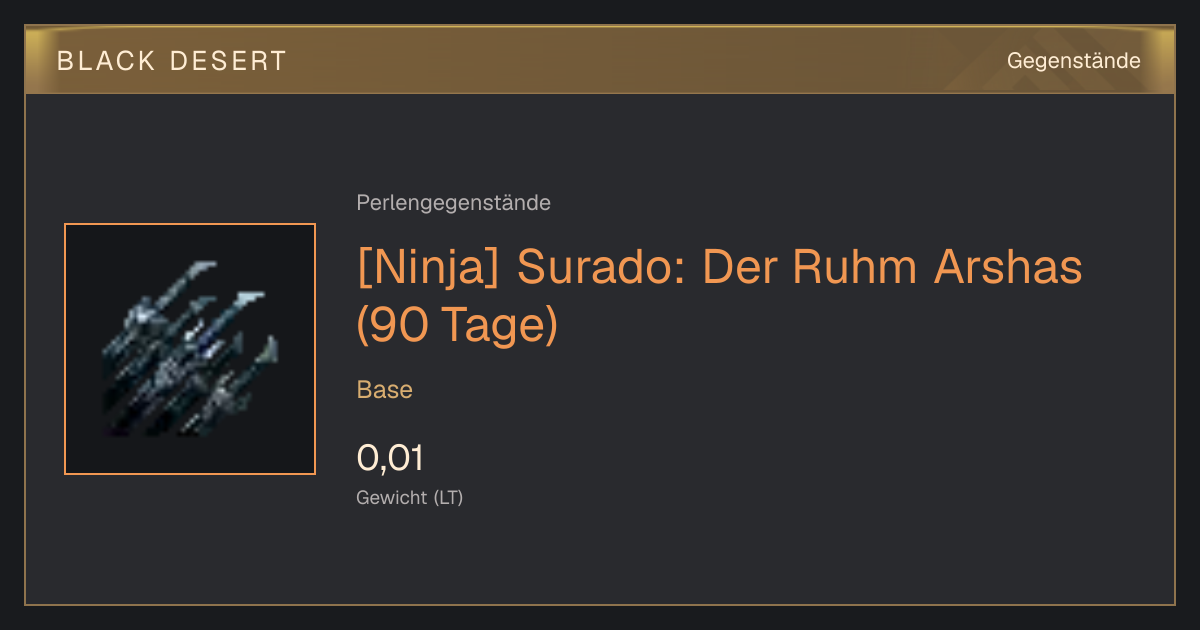The image size is (1200, 630).
Task: Click the gold header banner center
Action: 600,60
